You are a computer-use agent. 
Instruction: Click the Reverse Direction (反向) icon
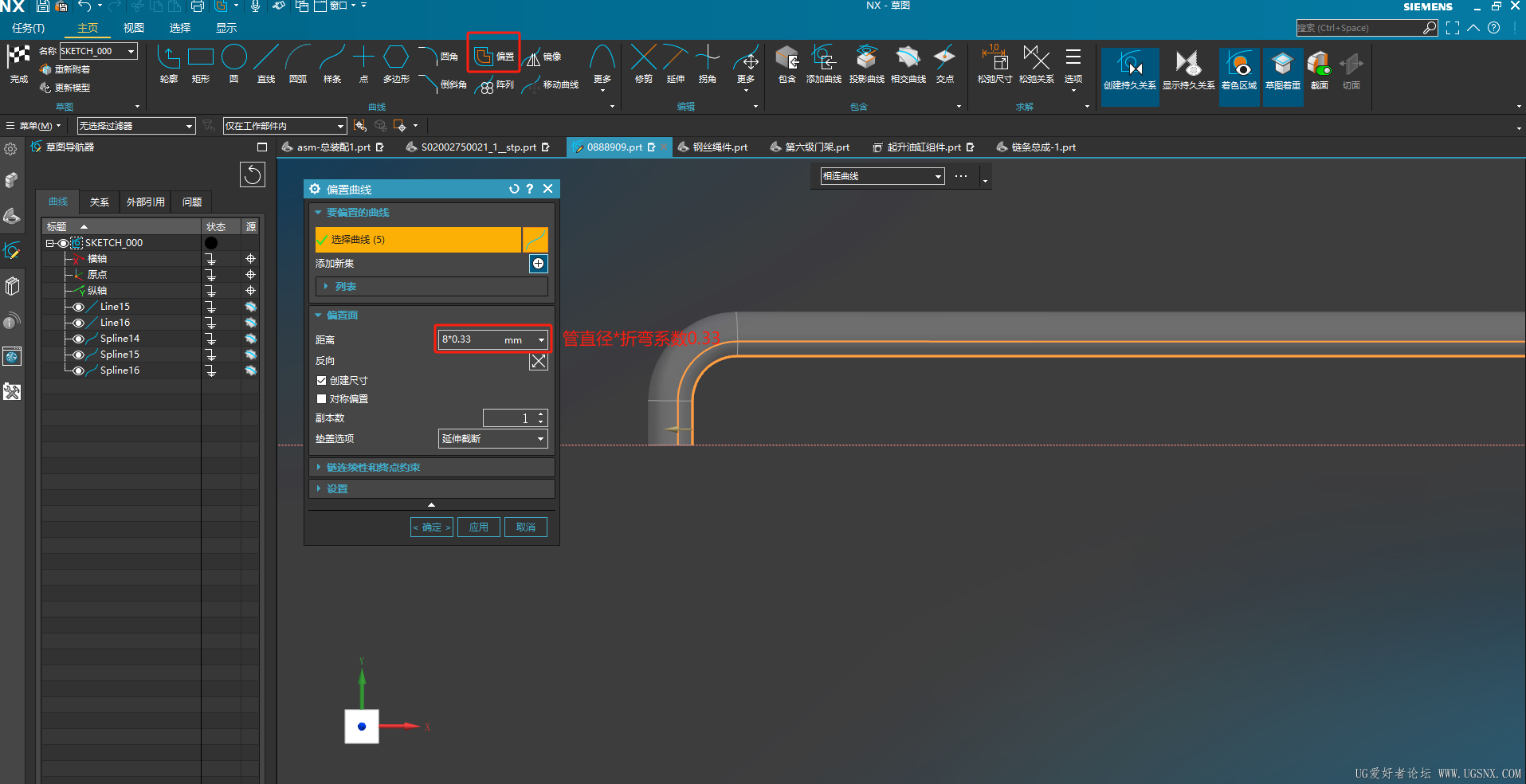[x=539, y=362]
